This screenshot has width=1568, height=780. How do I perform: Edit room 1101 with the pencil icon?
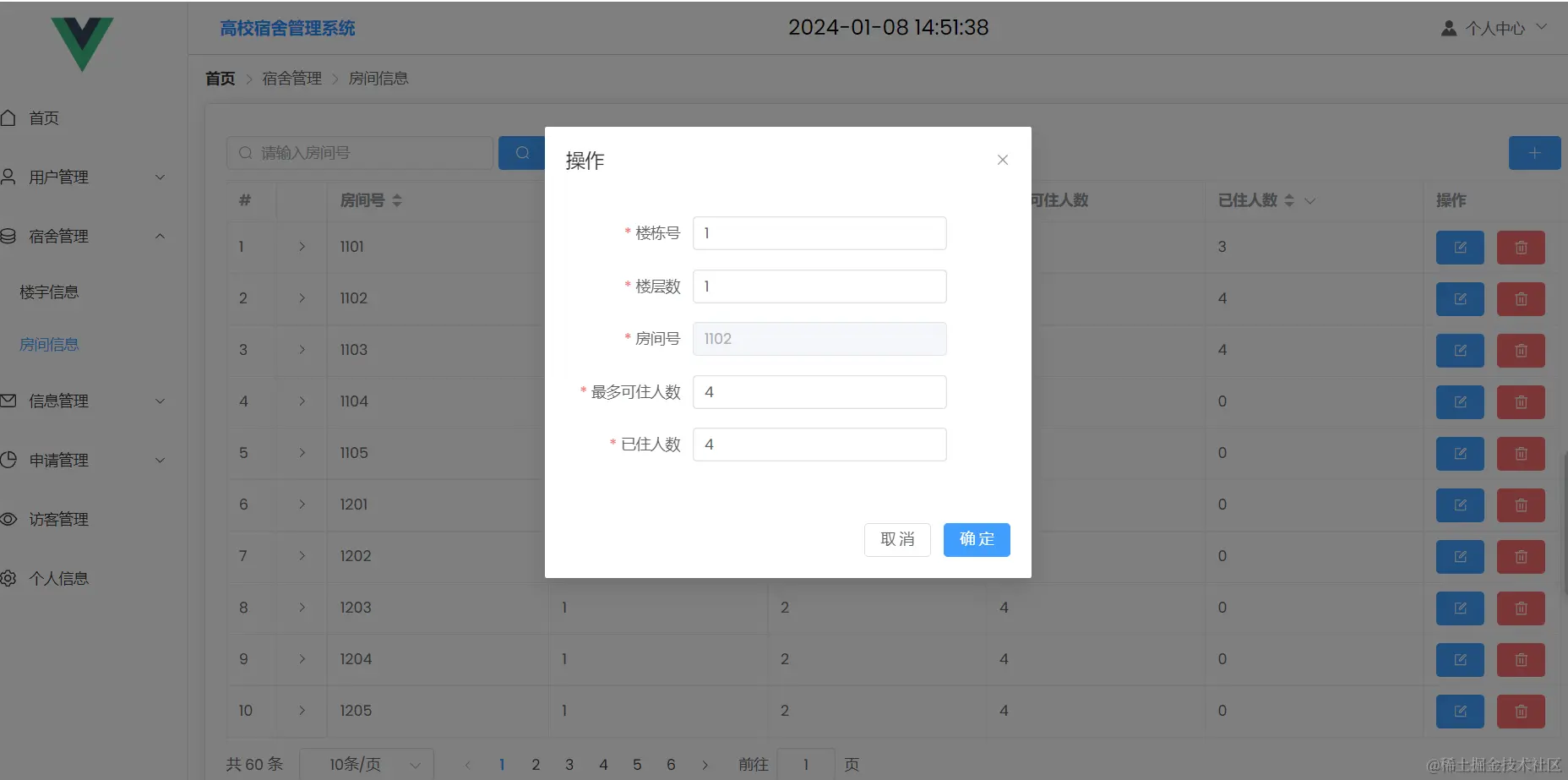click(1460, 248)
